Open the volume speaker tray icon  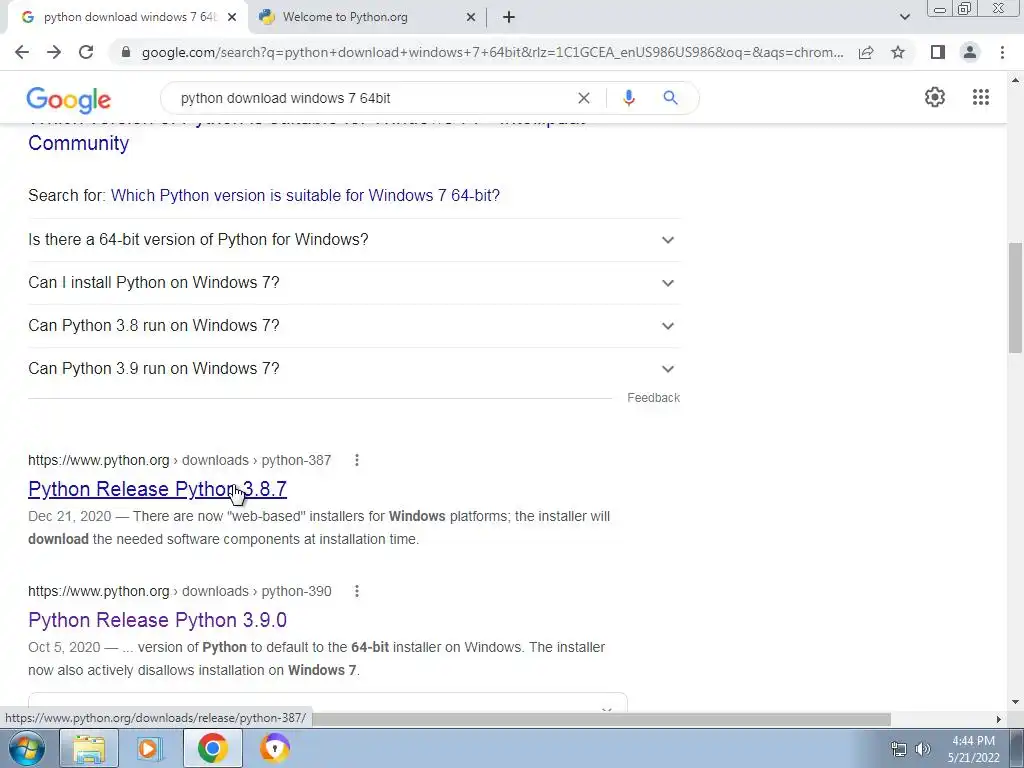click(923, 749)
